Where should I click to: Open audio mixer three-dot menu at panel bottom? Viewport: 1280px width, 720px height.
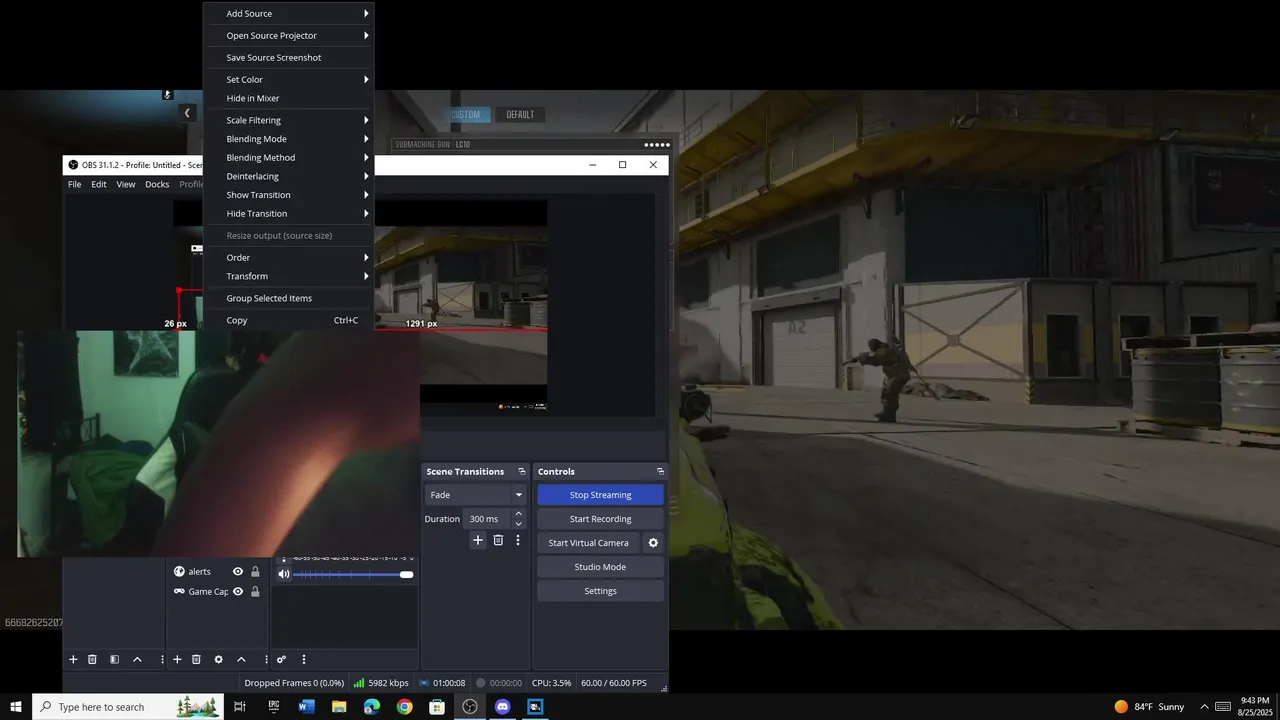pyautogui.click(x=304, y=659)
